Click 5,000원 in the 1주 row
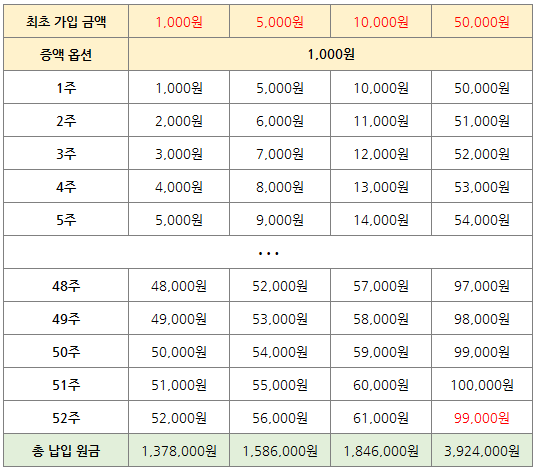 click(280, 87)
